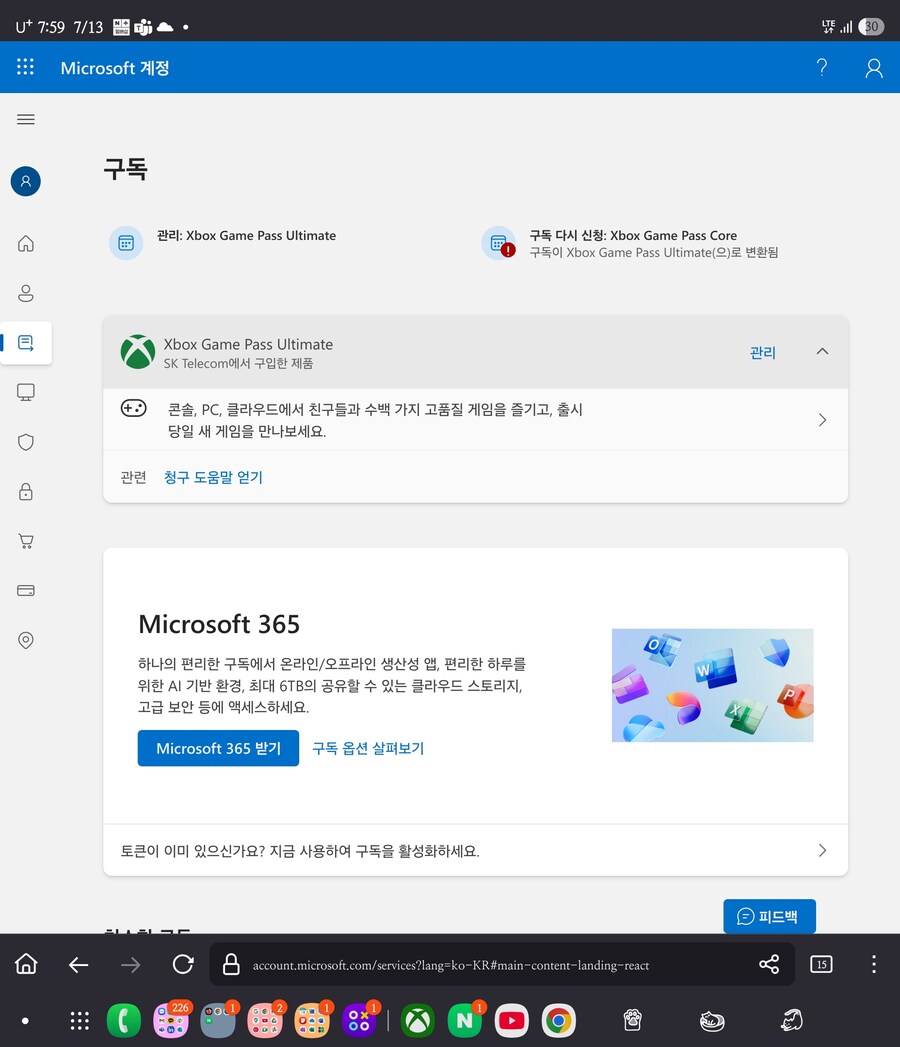Click the game controller icon

134,408
